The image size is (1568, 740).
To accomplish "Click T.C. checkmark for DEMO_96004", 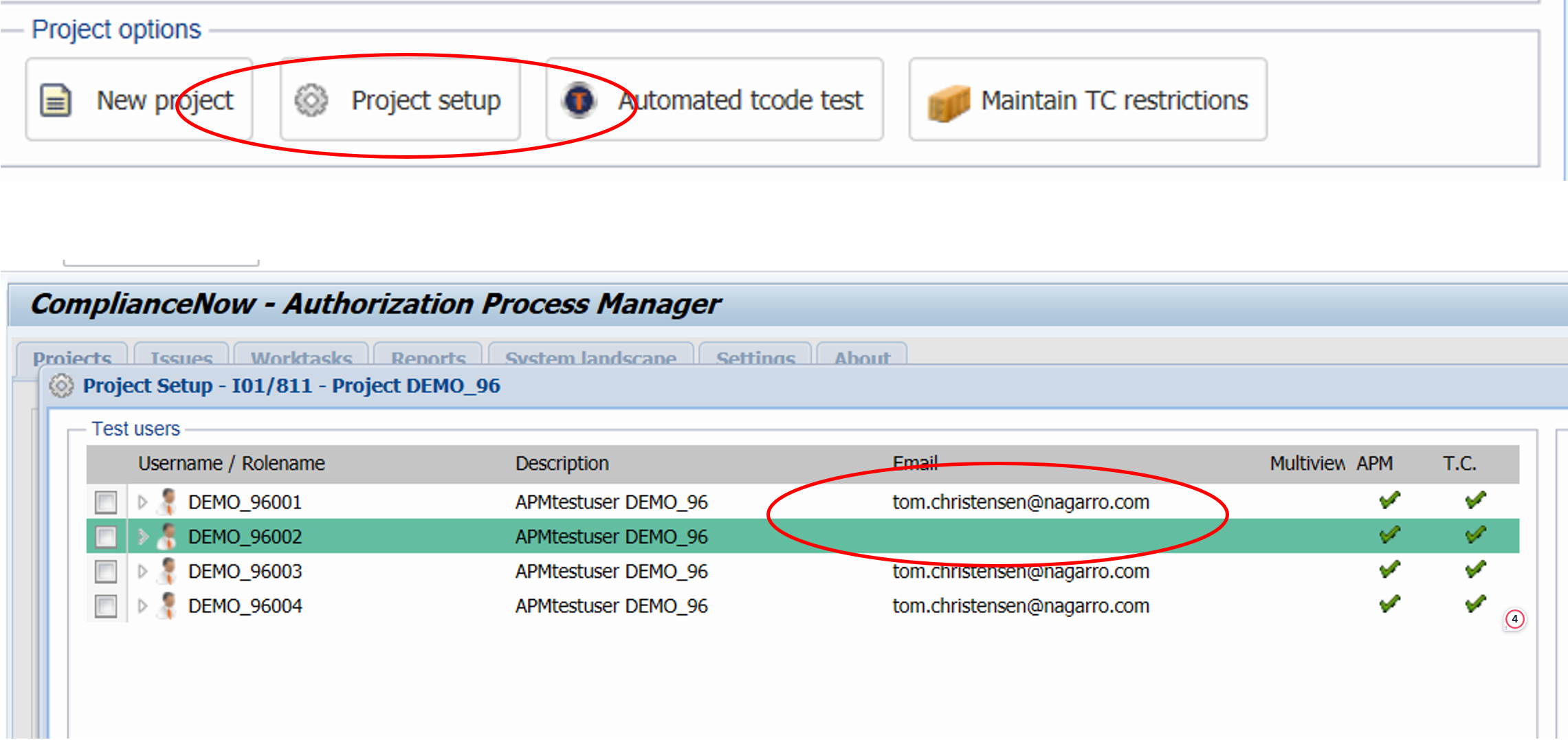I will pos(1475,604).
